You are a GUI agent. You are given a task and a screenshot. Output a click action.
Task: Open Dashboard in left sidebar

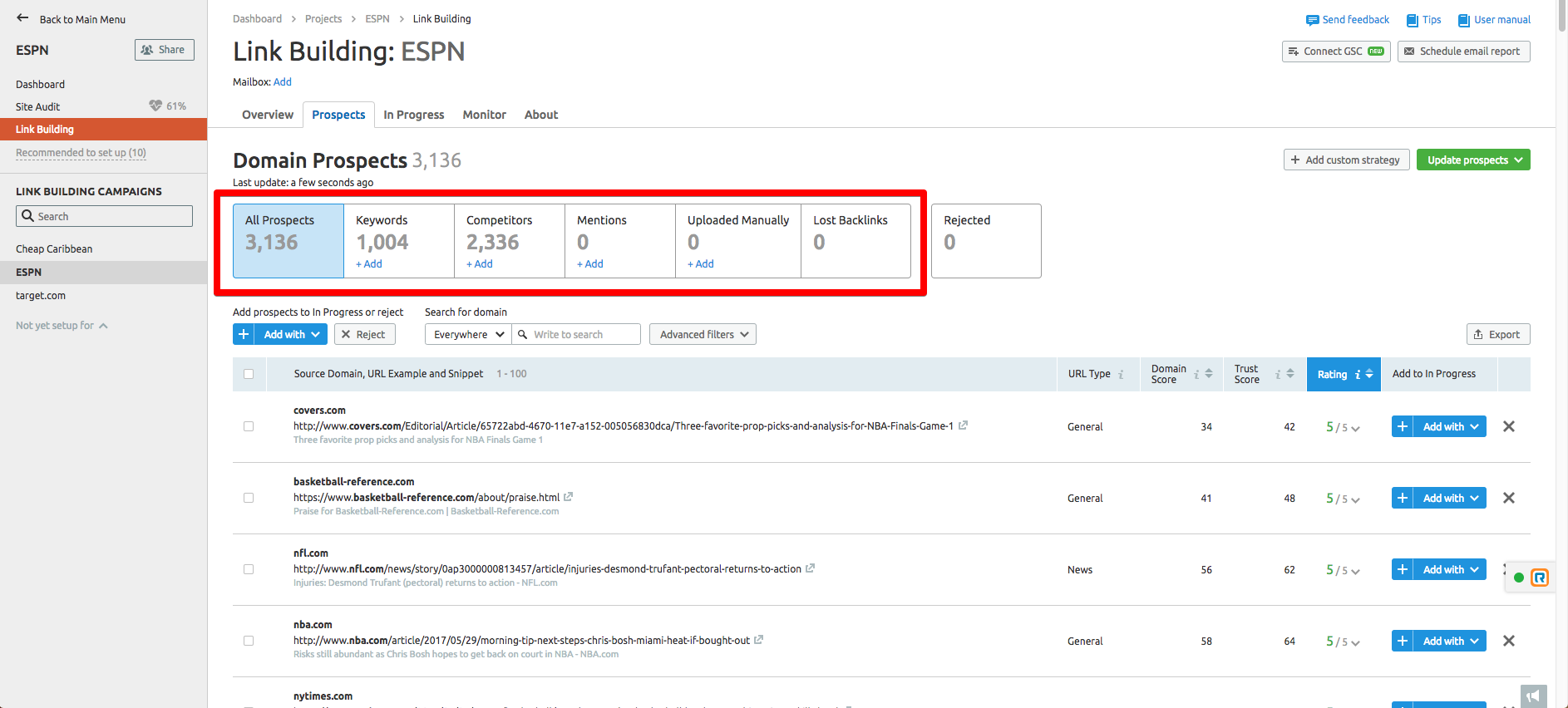[x=40, y=84]
